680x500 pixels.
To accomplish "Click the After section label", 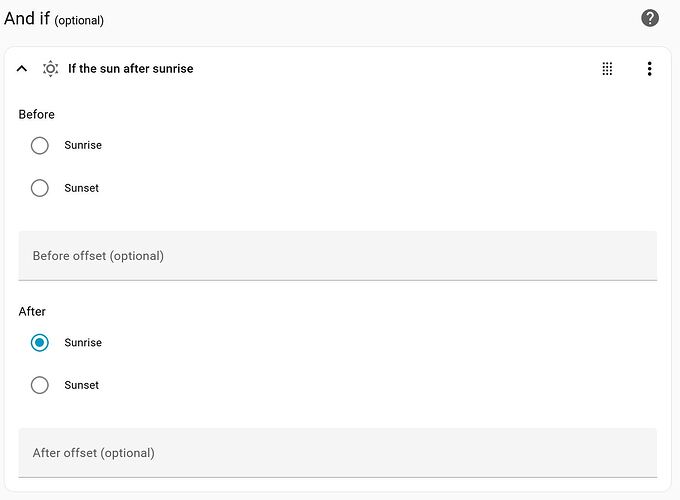I will pyautogui.click(x=32, y=311).
